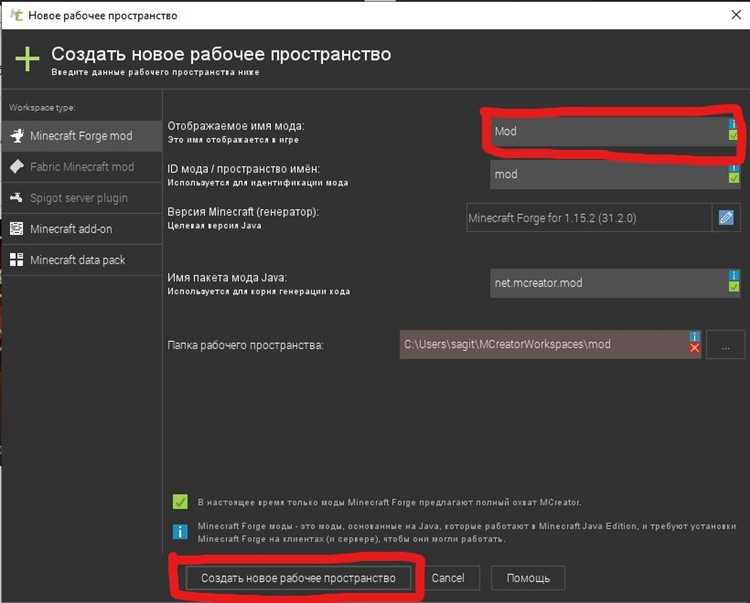
Task: Click the Spigot faucet icon
Action: pos(17,197)
